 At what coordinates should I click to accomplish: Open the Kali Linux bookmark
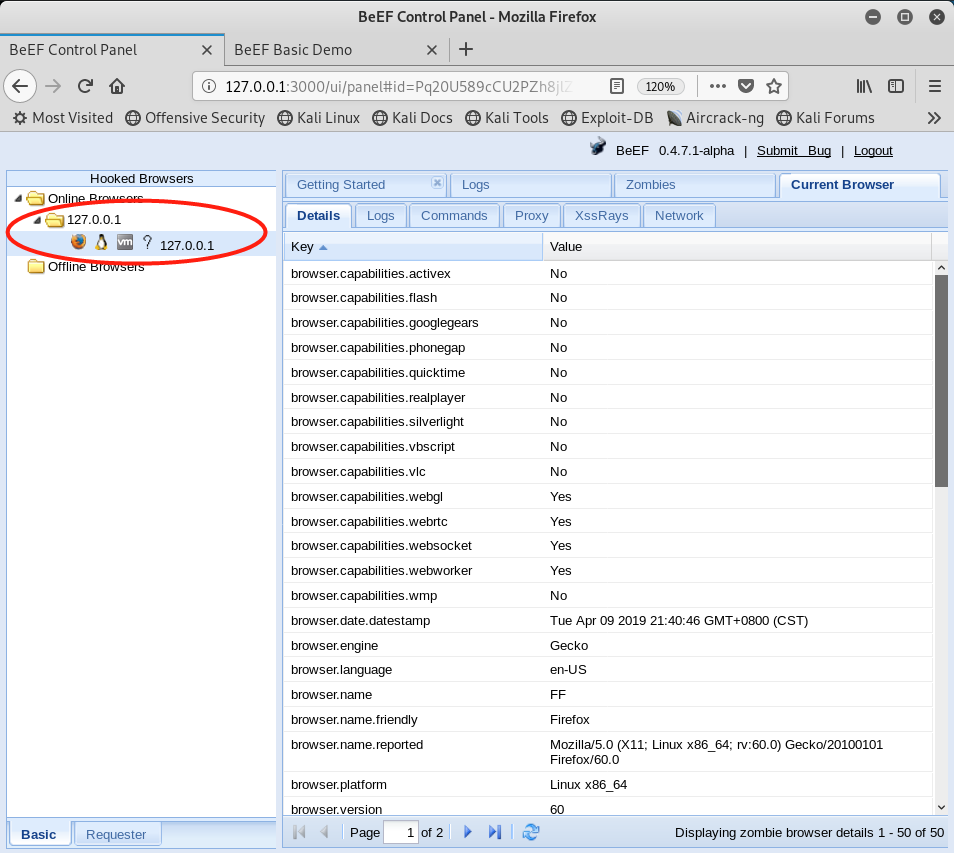(x=319, y=118)
